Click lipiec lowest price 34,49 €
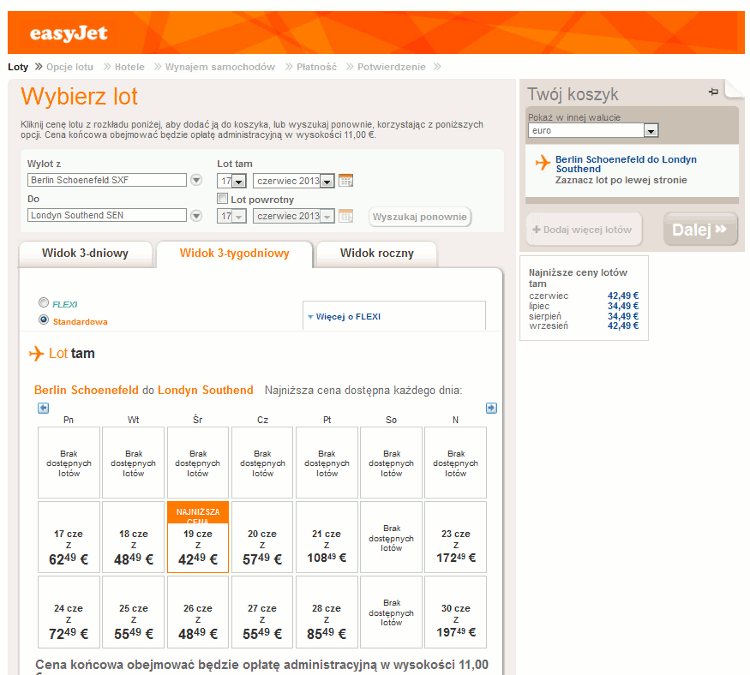 click(623, 306)
